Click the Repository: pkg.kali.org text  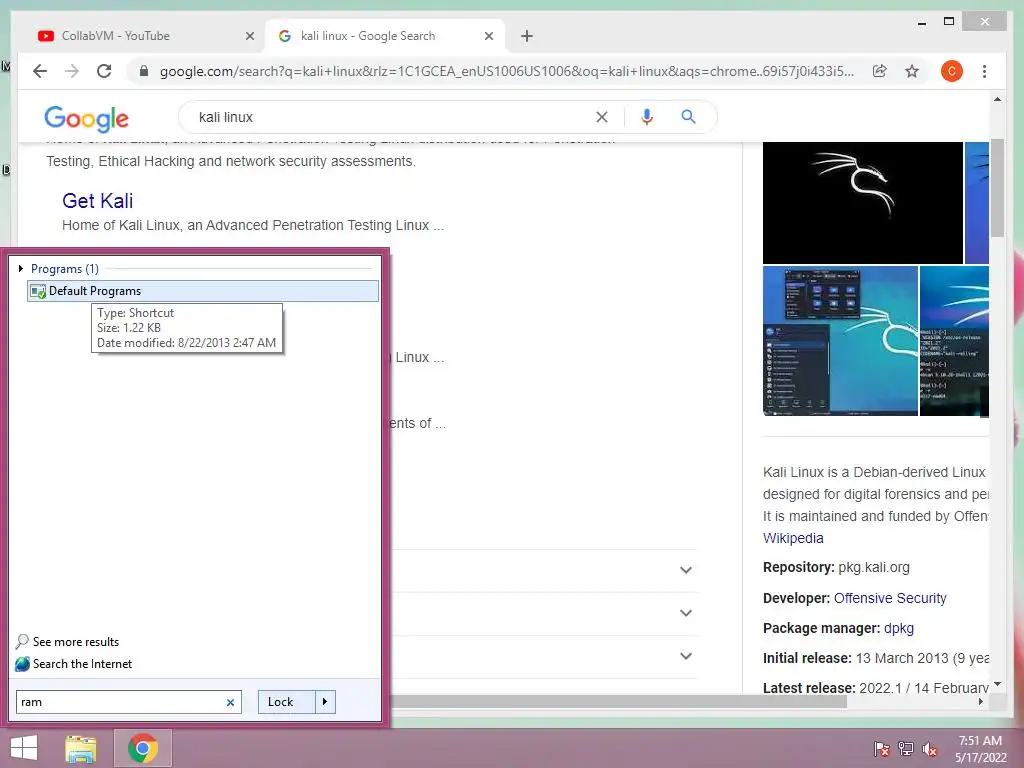836,568
